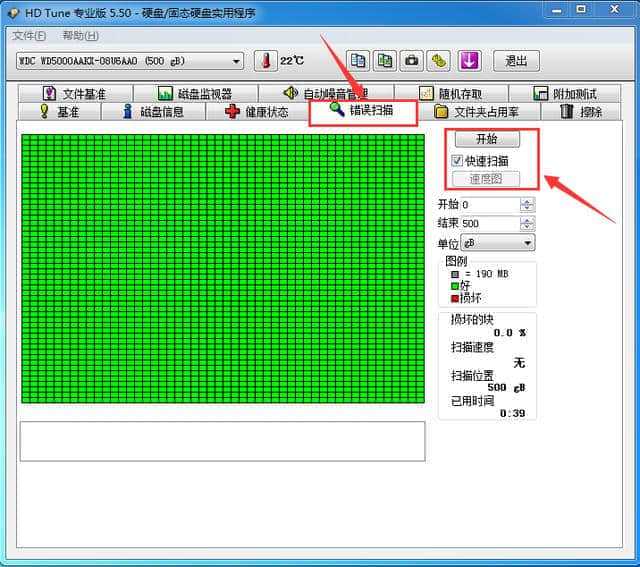Image resolution: width=640 pixels, height=567 pixels.
Task: Click the HD Tune title bar app icon
Action: [x=13, y=13]
